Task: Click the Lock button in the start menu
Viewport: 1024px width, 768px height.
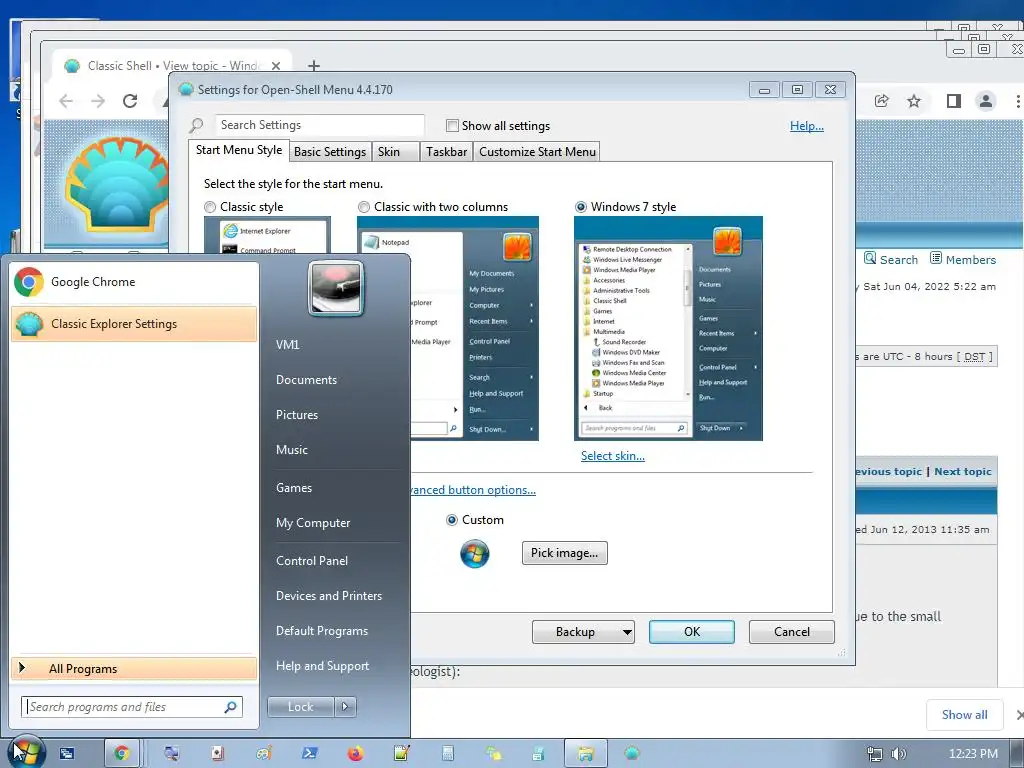Action: (x=300, y=707)
